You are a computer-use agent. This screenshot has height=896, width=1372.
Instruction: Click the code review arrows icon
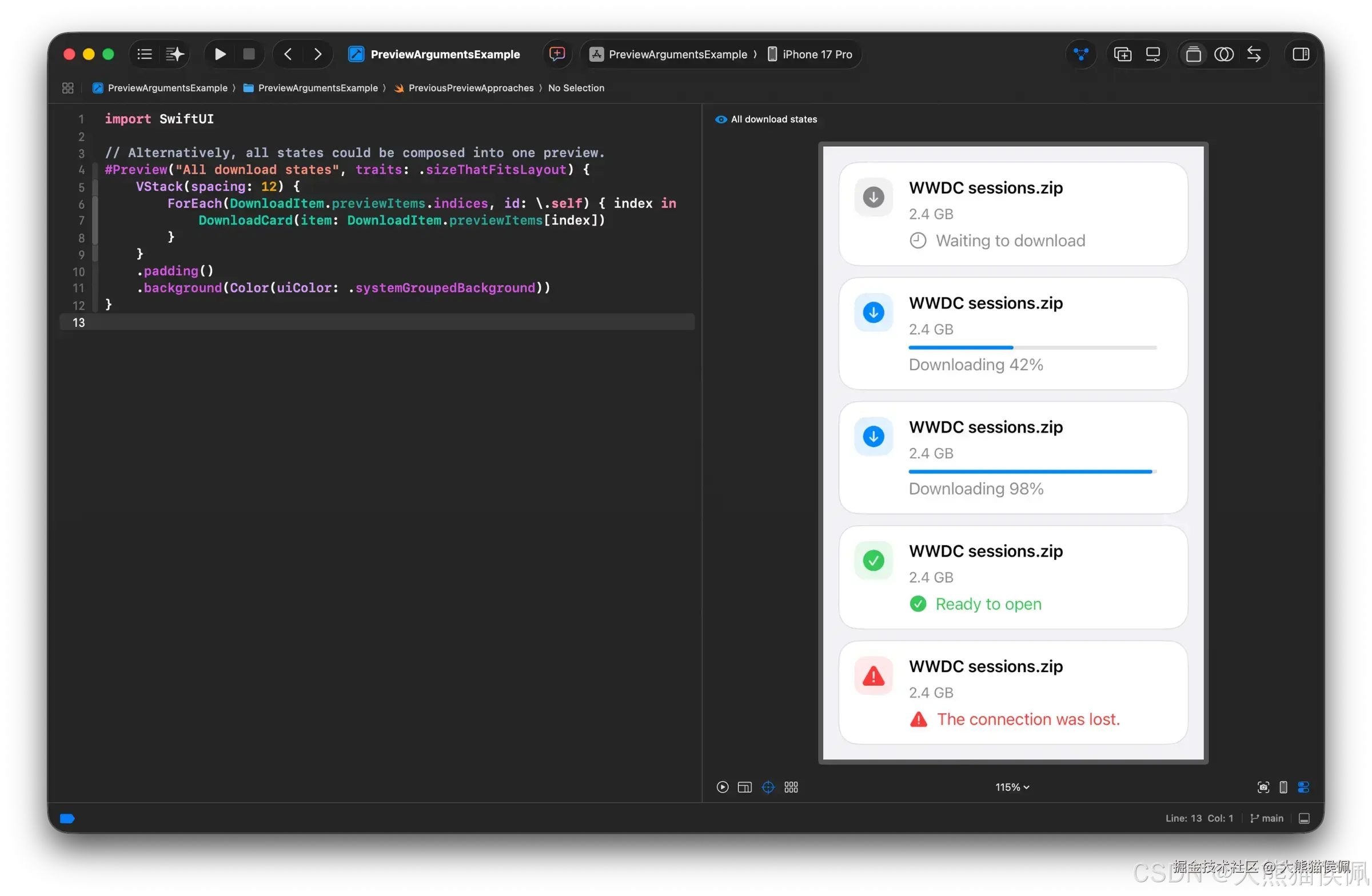pyautogui.click(x=1254, y=54)
